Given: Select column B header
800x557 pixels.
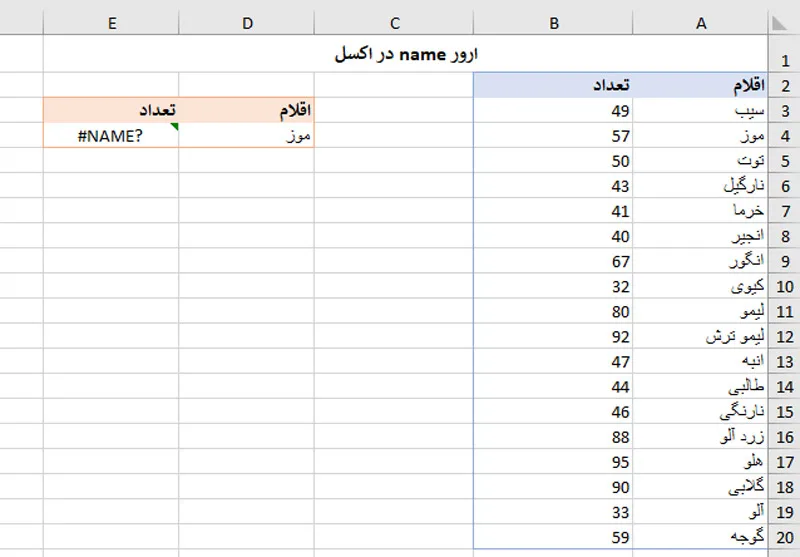Looking at the screenshot, I should (x=554, y=23).
